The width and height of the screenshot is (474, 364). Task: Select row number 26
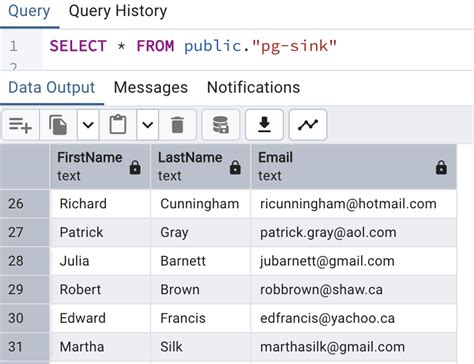tap(25, 204)
